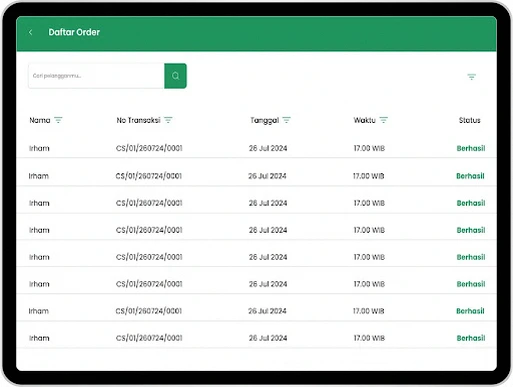Viewport: 513px width, 387px height.
Task: Click the 'Daftar Order' page title
Action: [x=74, y=32]
